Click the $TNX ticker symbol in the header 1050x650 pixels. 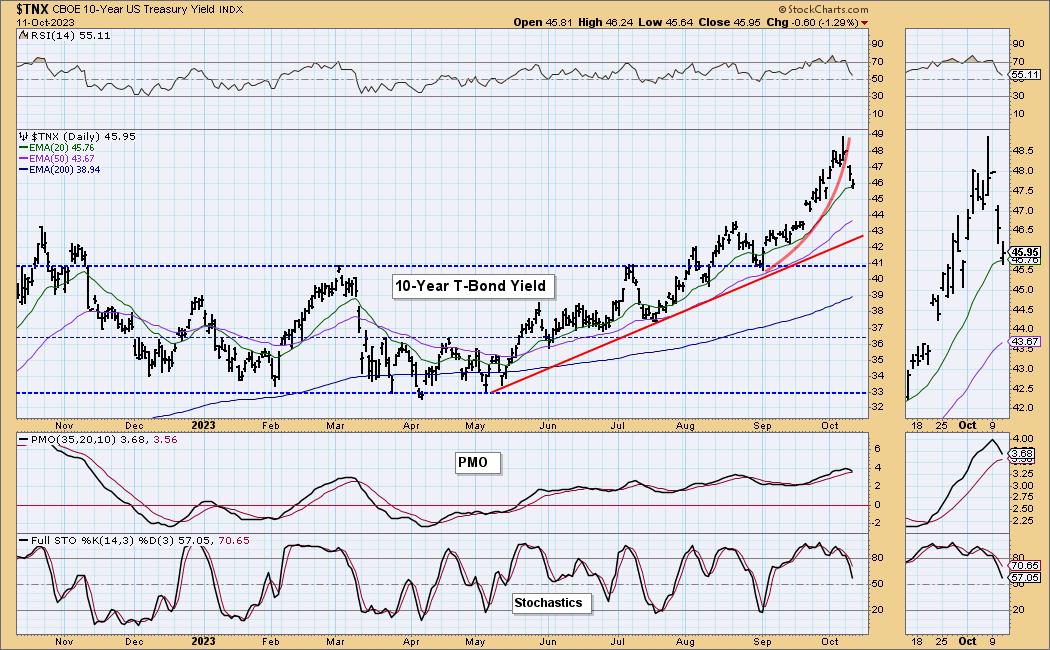click(32, 9)
